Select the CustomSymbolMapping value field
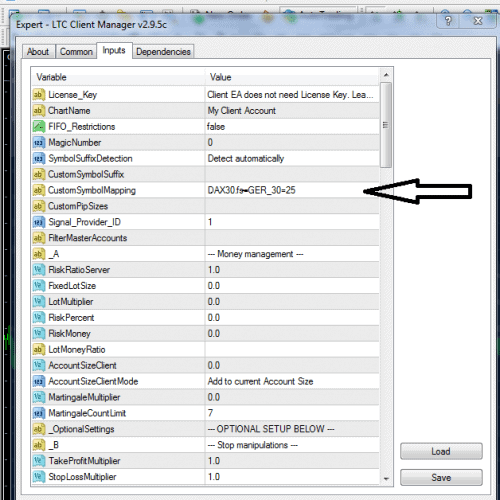The image size is (500, 500). 292,190
